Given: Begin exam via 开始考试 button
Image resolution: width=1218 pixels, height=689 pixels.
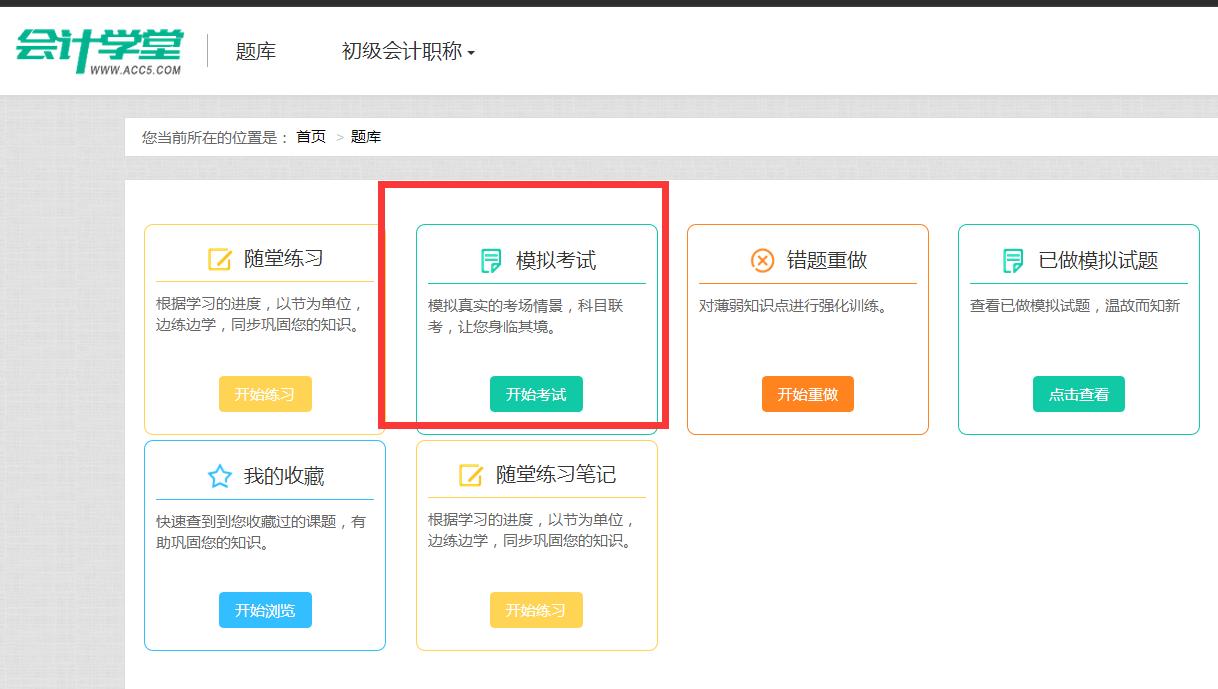Looking at the screenshot, I should [536, 394].
